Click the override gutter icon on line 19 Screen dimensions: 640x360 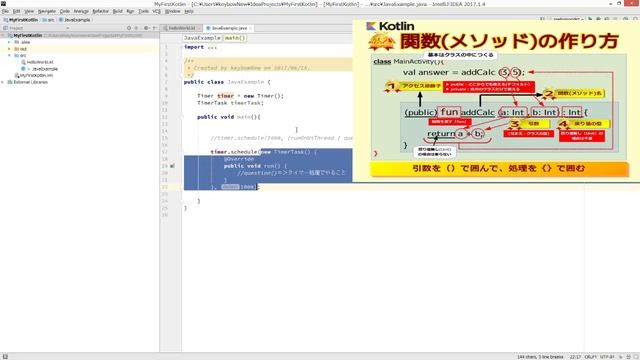(x=172, y=166)
